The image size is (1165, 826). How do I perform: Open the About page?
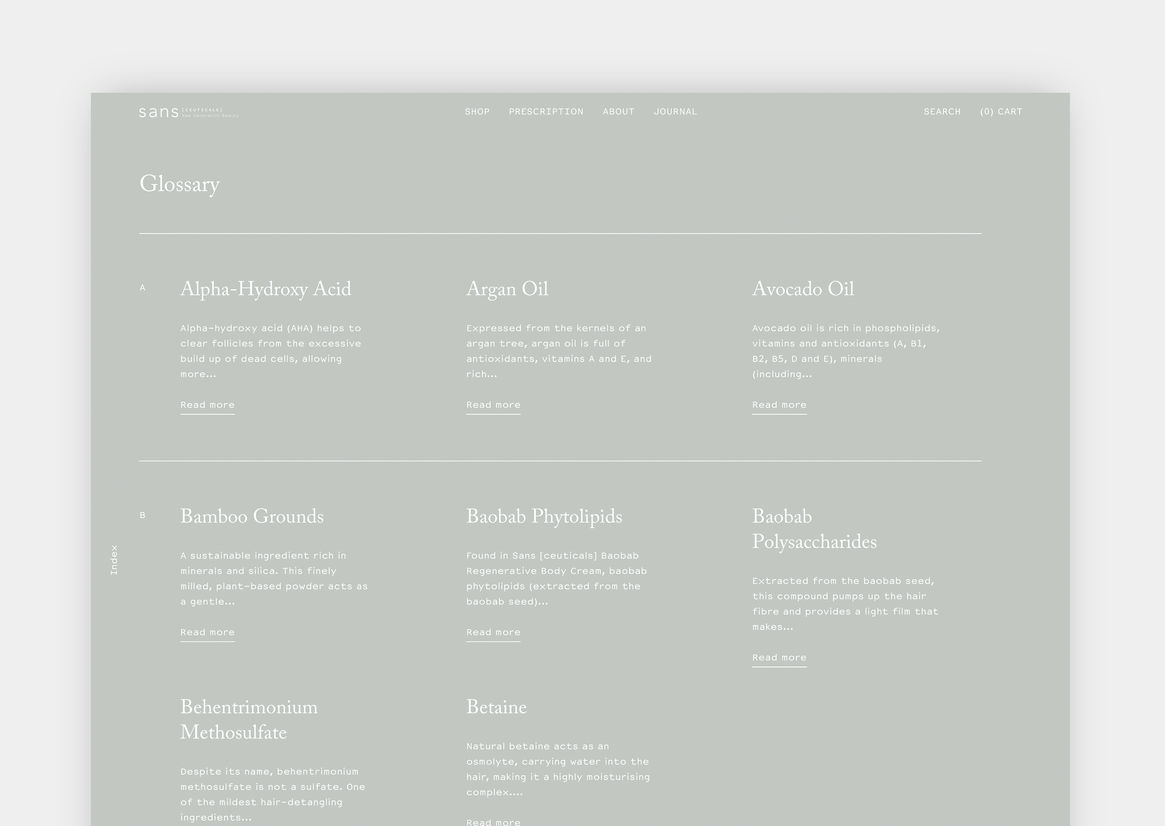tap(618, 112)
